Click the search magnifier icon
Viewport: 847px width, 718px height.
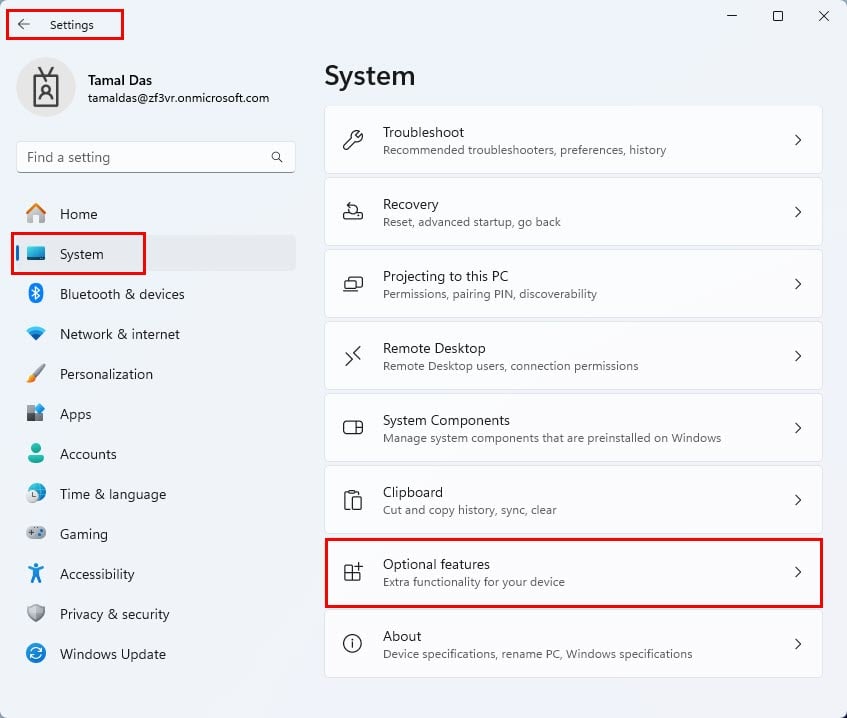coord(277,158)
